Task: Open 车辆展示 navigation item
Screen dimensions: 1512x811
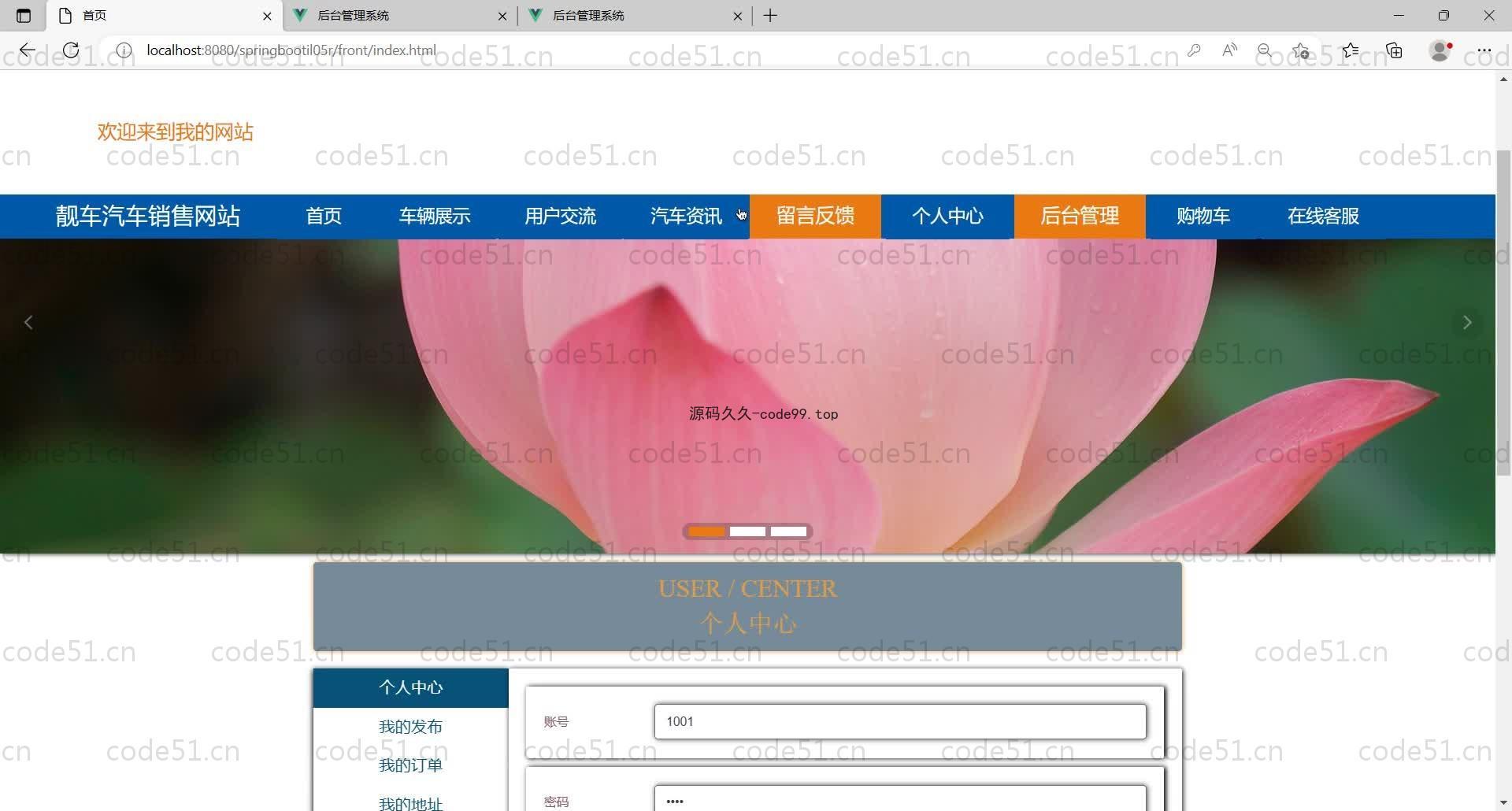Action: (x=435, y=217)
